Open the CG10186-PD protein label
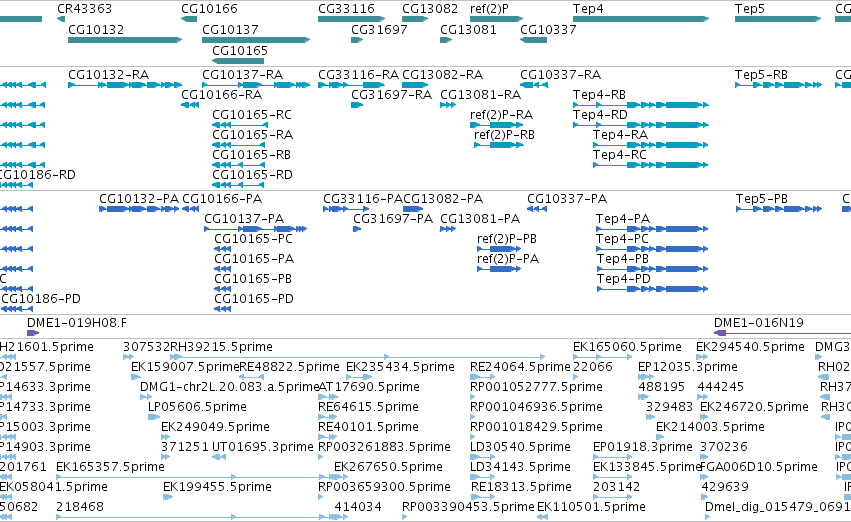Screen dimensions: 851x522 pyautogui.click(x=41, y=298)
